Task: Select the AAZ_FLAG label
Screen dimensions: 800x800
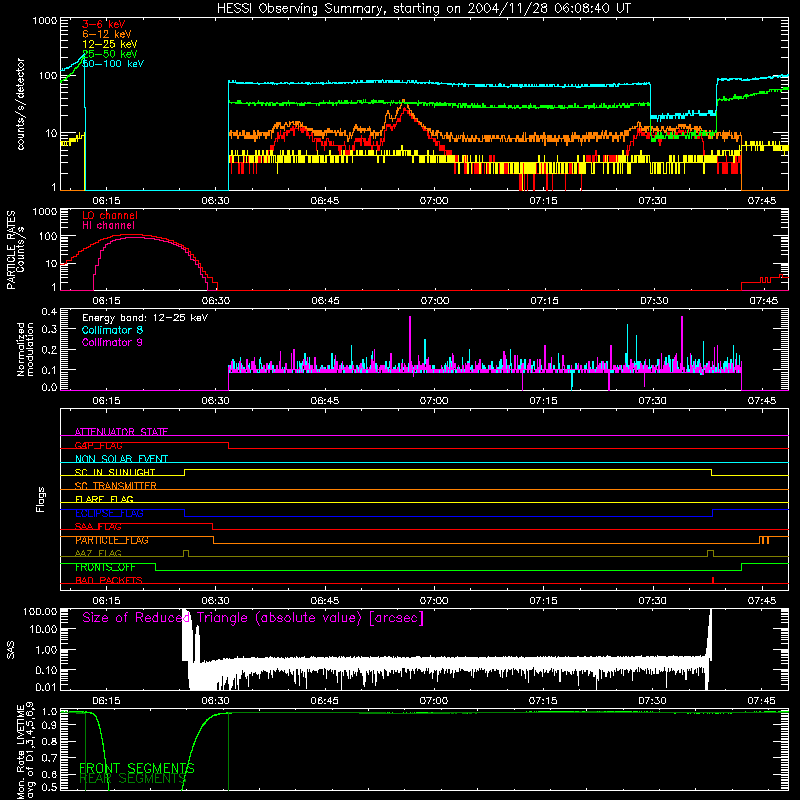Action: pos(98,554)
